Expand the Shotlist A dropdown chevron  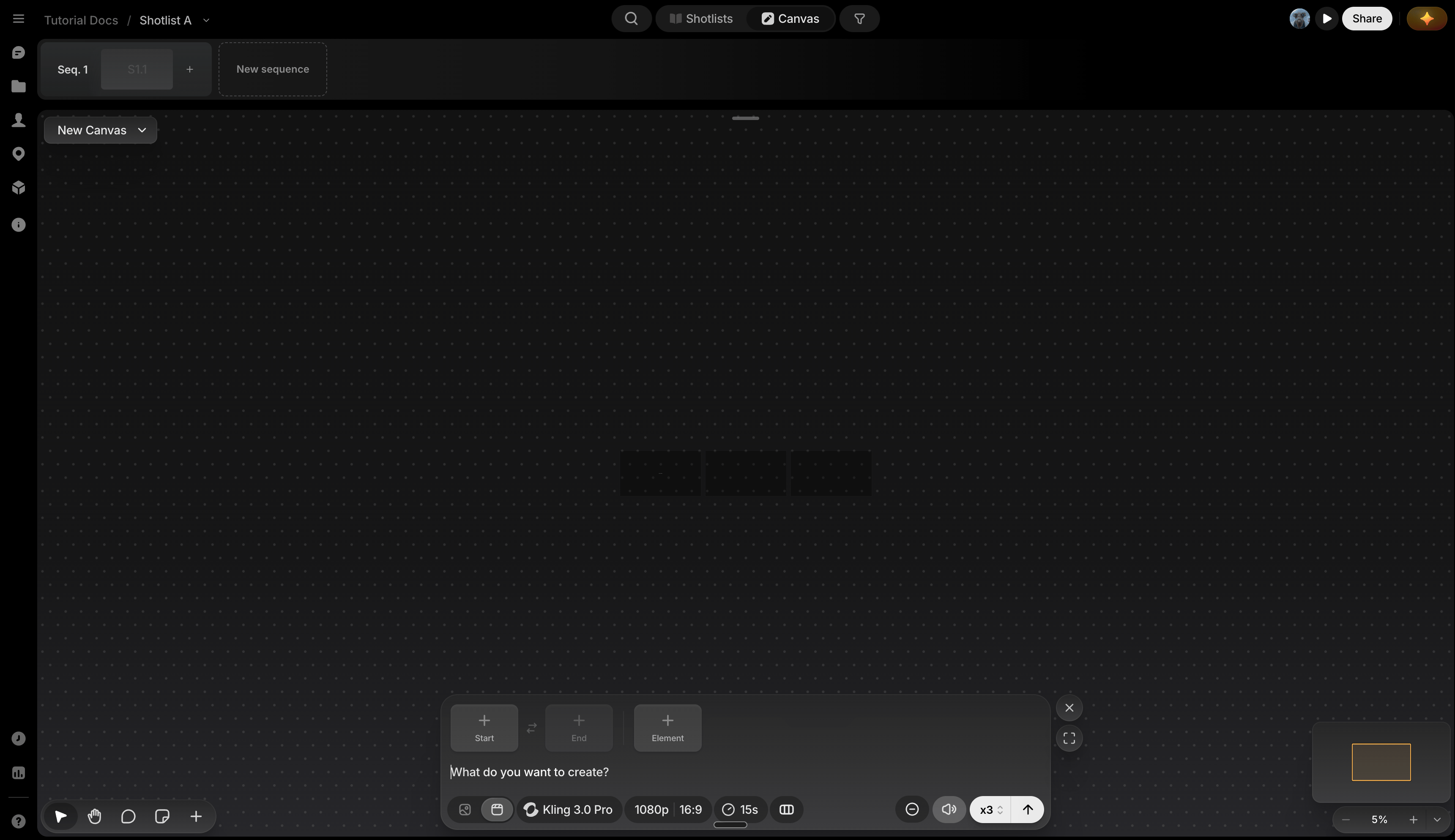(x=206, y=20)
